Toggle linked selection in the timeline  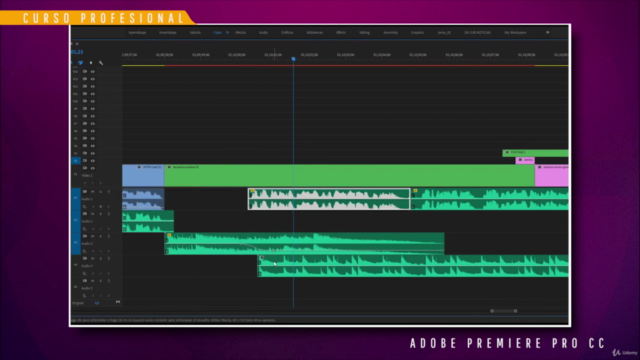pos(80,63)
